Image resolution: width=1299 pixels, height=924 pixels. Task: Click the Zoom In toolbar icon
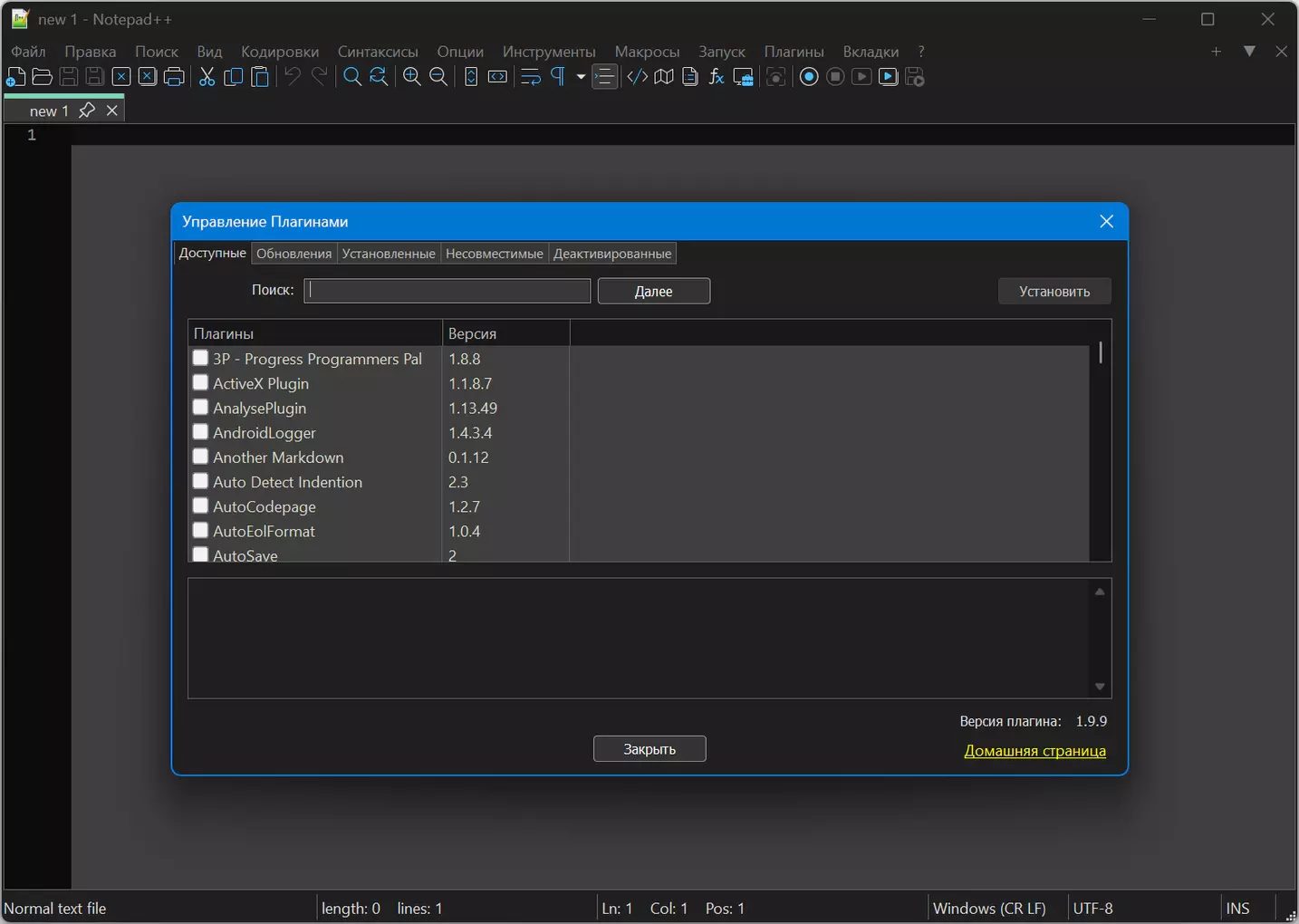pos(412,77)
